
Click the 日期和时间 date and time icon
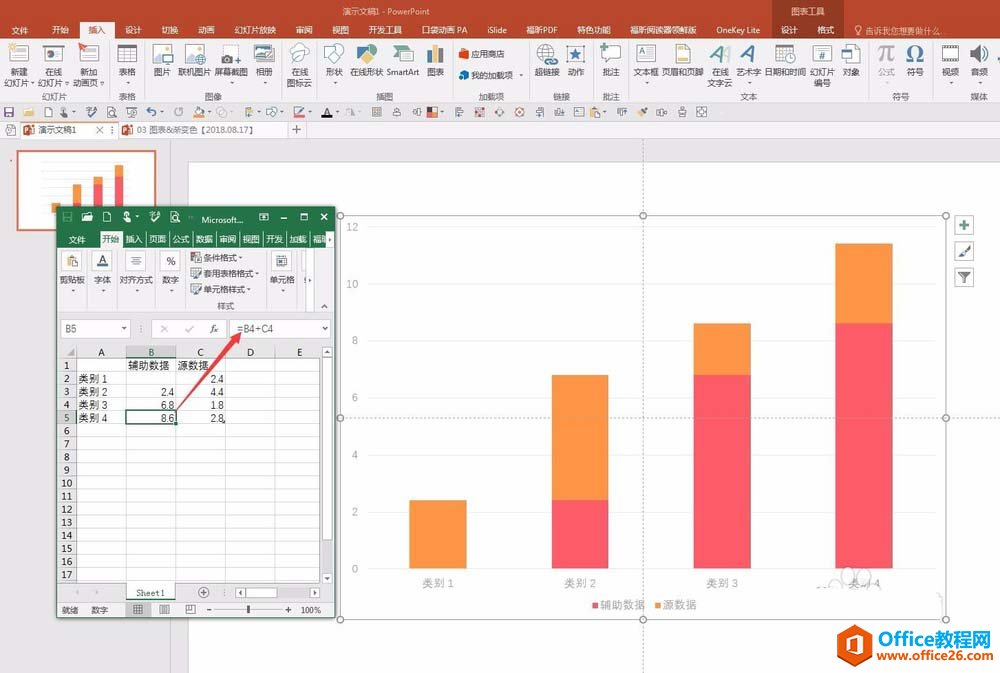(785, 55)
